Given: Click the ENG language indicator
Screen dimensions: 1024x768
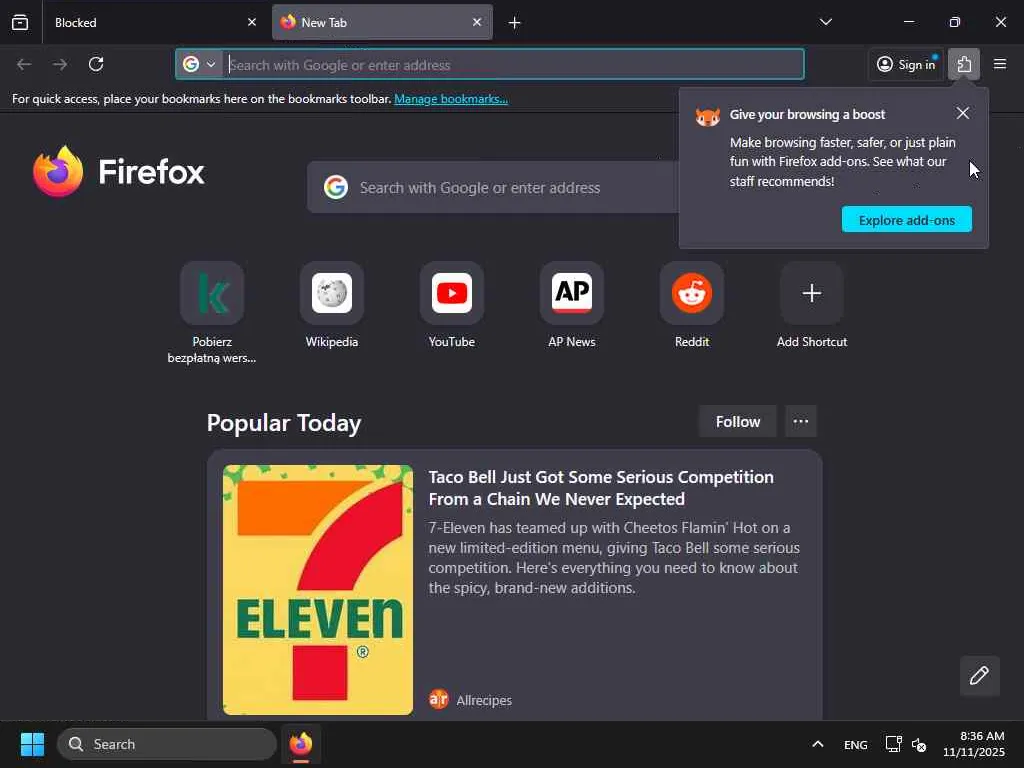Looking at the screenshot, I should [x=856, y=744].
